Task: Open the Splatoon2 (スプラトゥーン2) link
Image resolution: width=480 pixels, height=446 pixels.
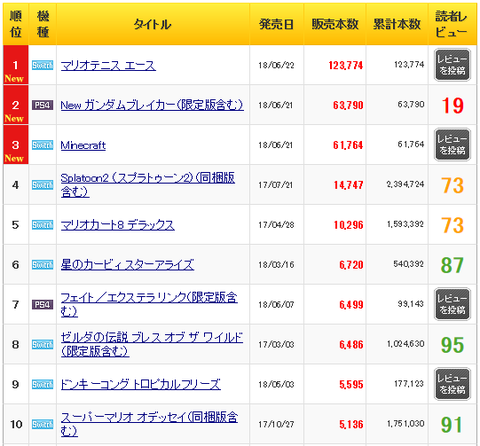Action: click(x=147, y=185)
